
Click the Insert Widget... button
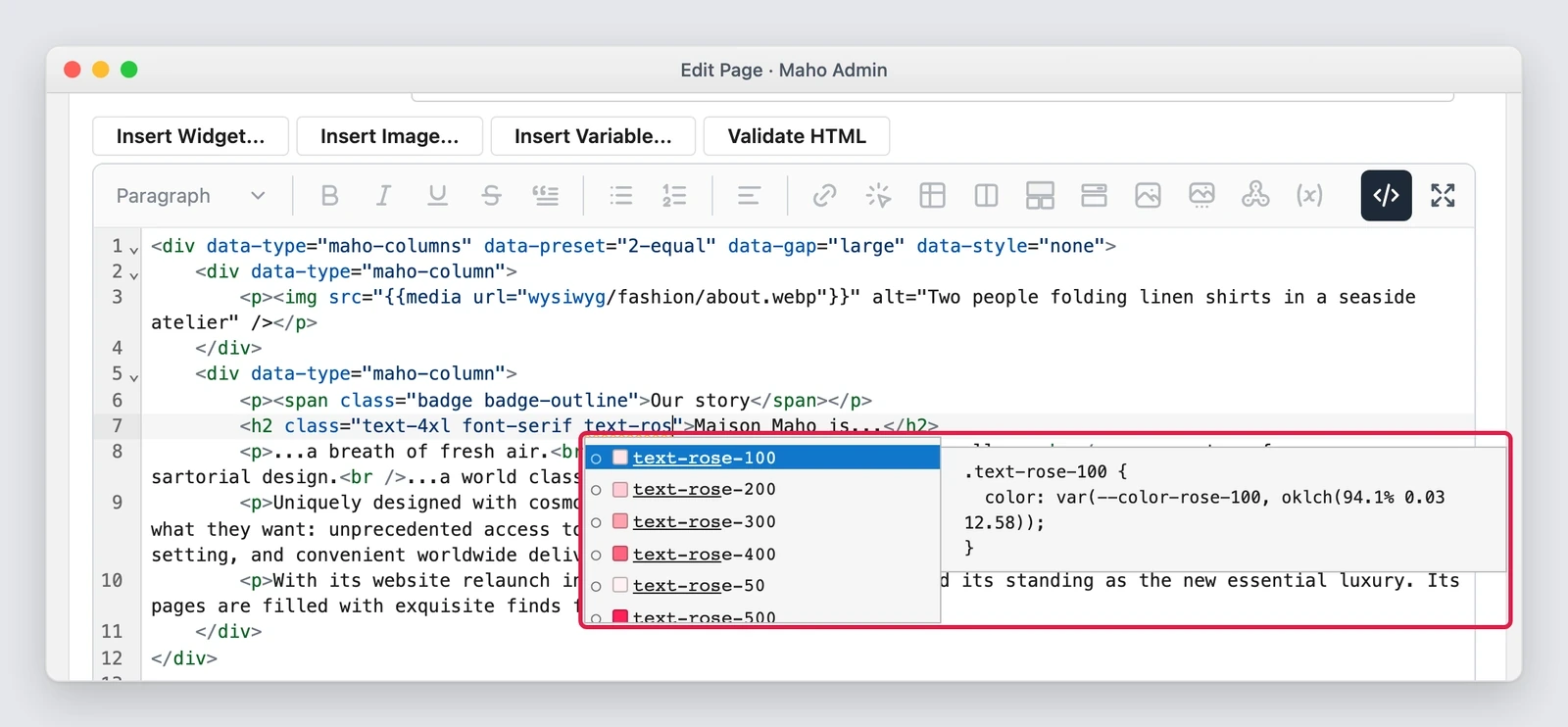pos(190,136)
